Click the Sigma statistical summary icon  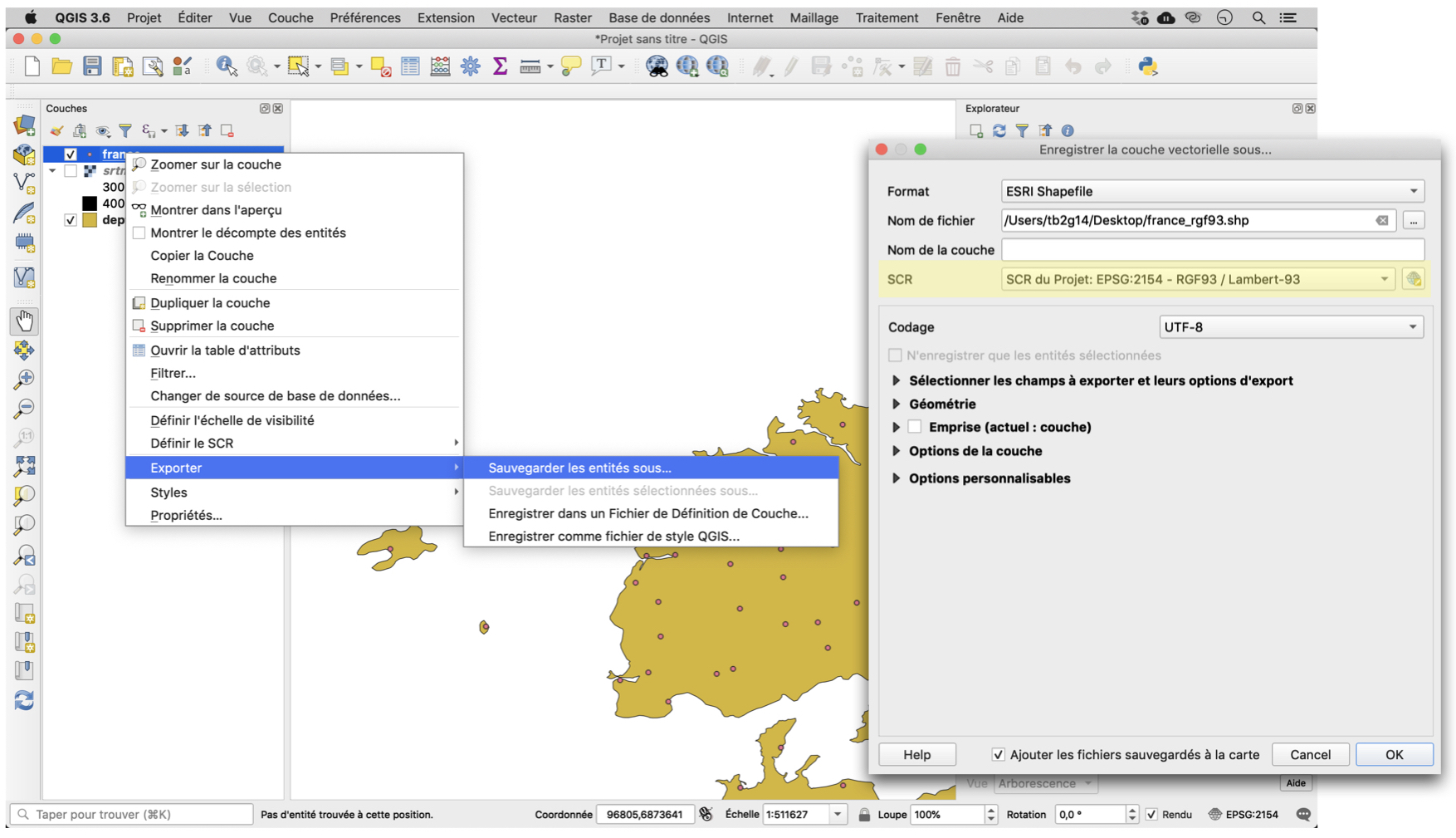[500, 66]
